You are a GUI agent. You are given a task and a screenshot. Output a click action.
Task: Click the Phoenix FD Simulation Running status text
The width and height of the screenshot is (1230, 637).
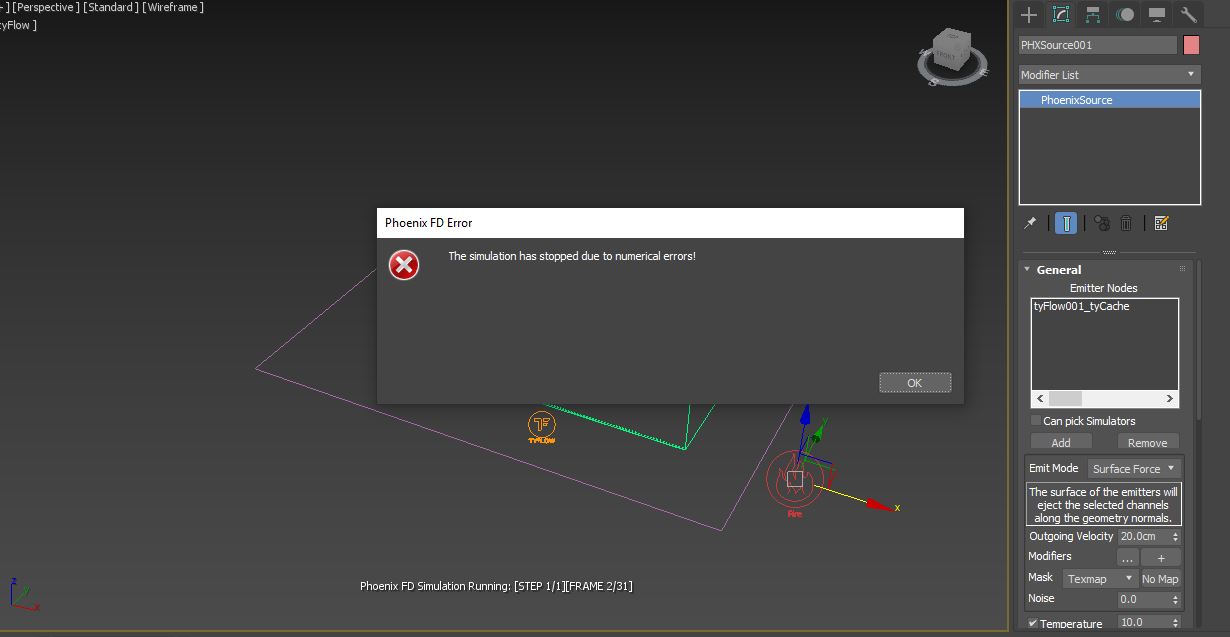tap(496, 587)
